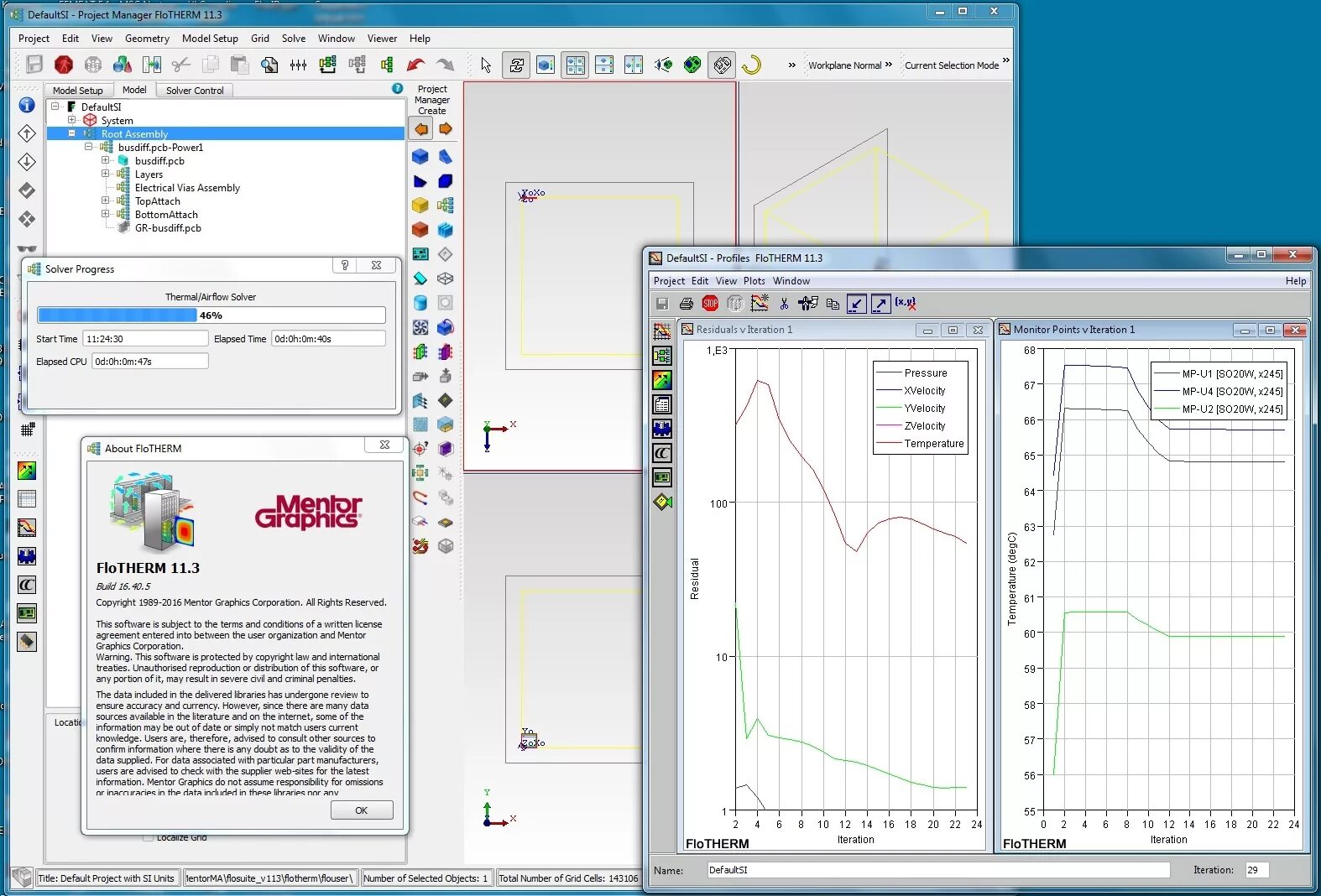The image size is (1321, 896).
Task: Create an assembly from the palette
Action: (445, 205)
